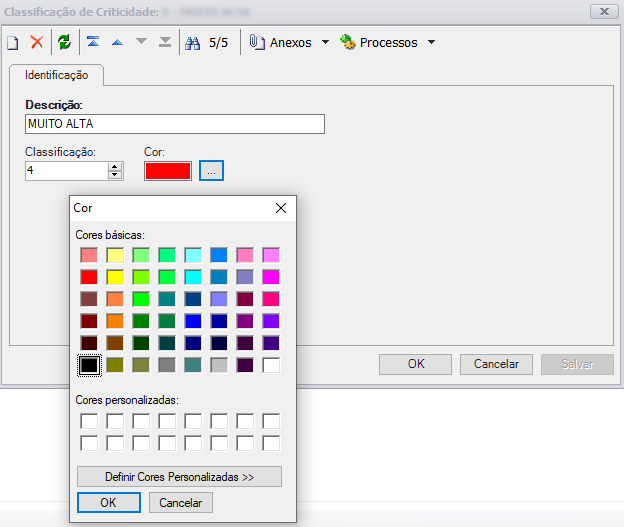Click OK in the Classificação de Criticidade window
This screenshot has height=527, width=624.
(415, 364)
